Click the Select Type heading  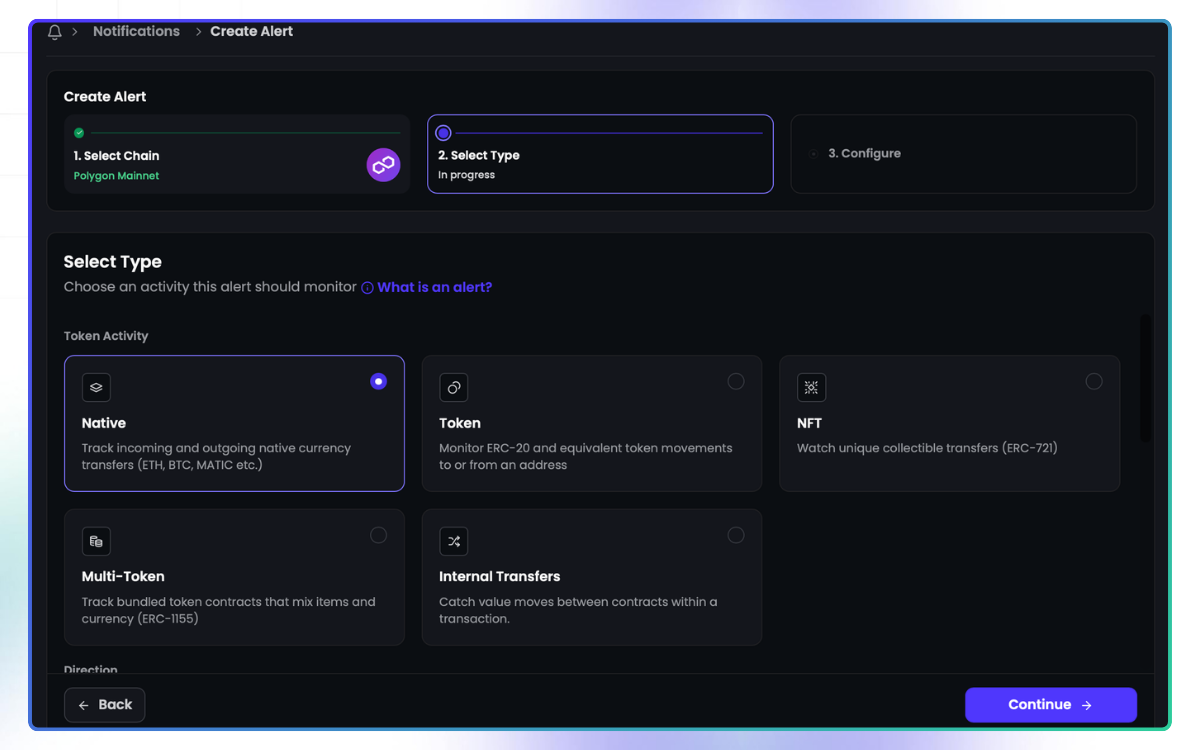pyautogui.click(x=113, y=262)
